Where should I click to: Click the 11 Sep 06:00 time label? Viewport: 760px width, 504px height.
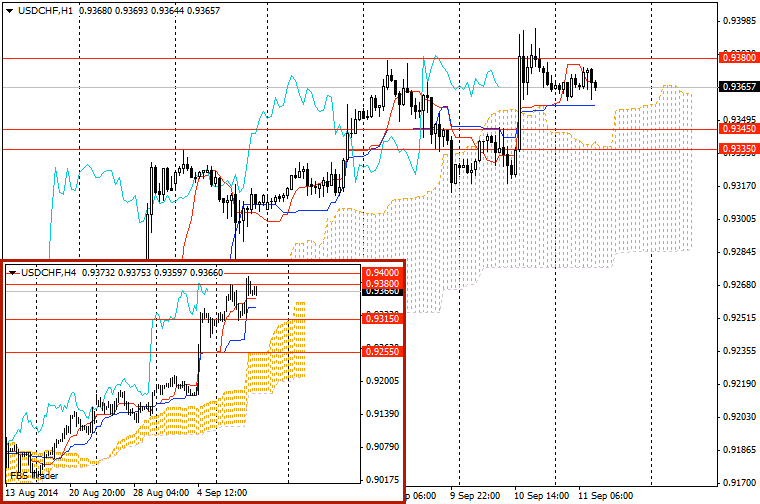pos(605,494)
